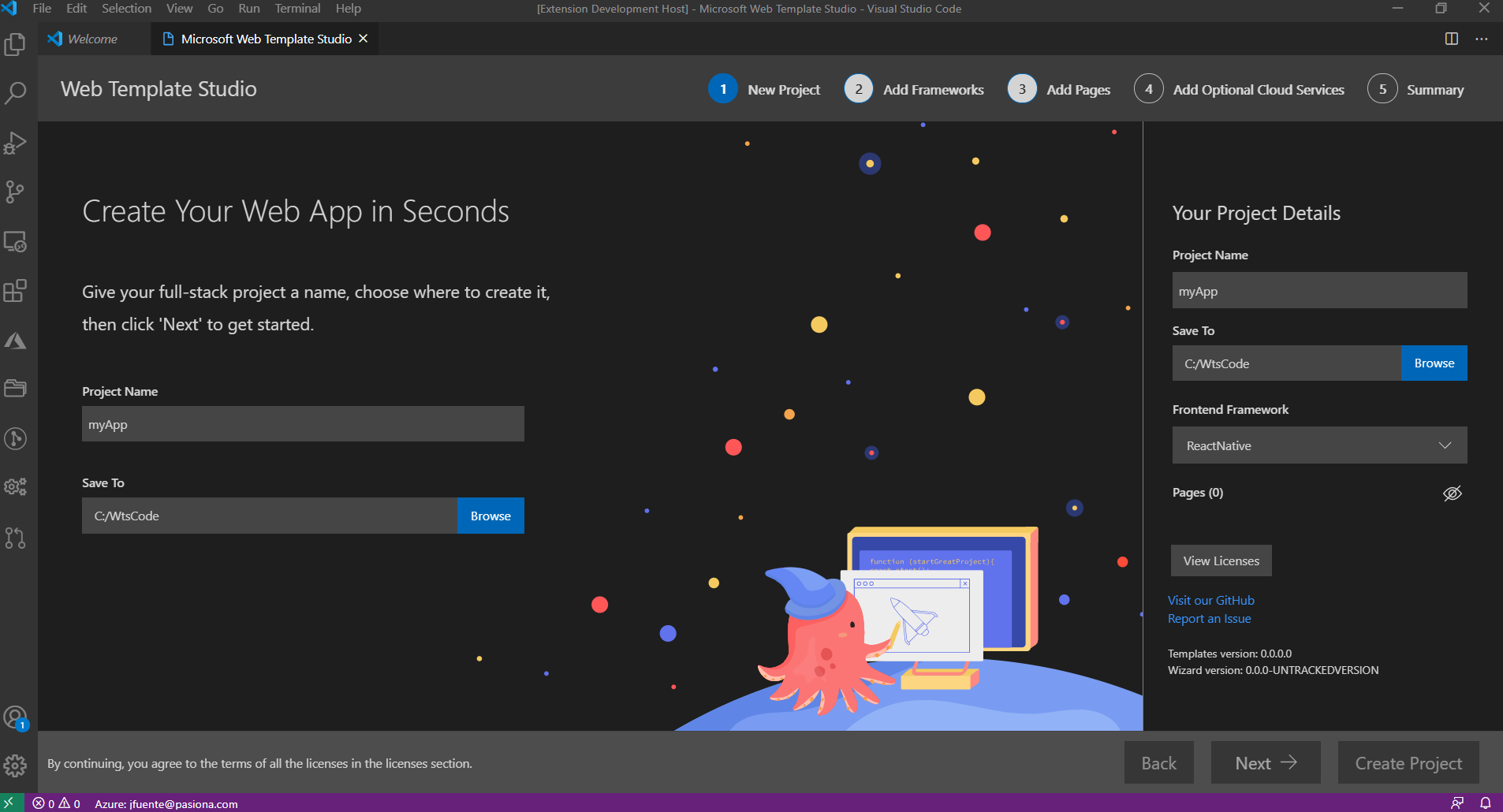Open the Run and Debug view

tap(15, 143)
